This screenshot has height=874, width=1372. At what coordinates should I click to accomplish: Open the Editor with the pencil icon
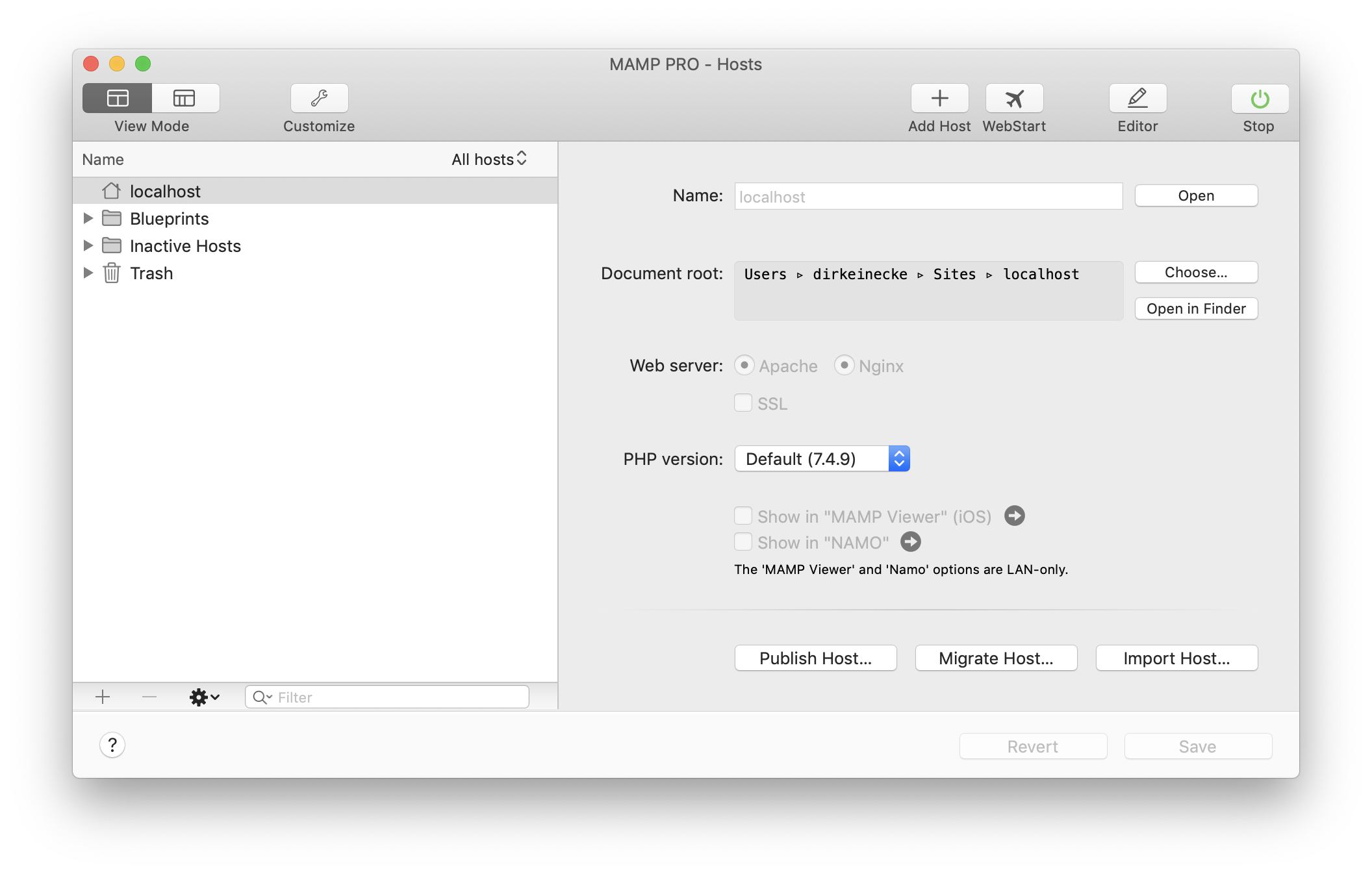pyautogui.click(x=1137, y=98)
